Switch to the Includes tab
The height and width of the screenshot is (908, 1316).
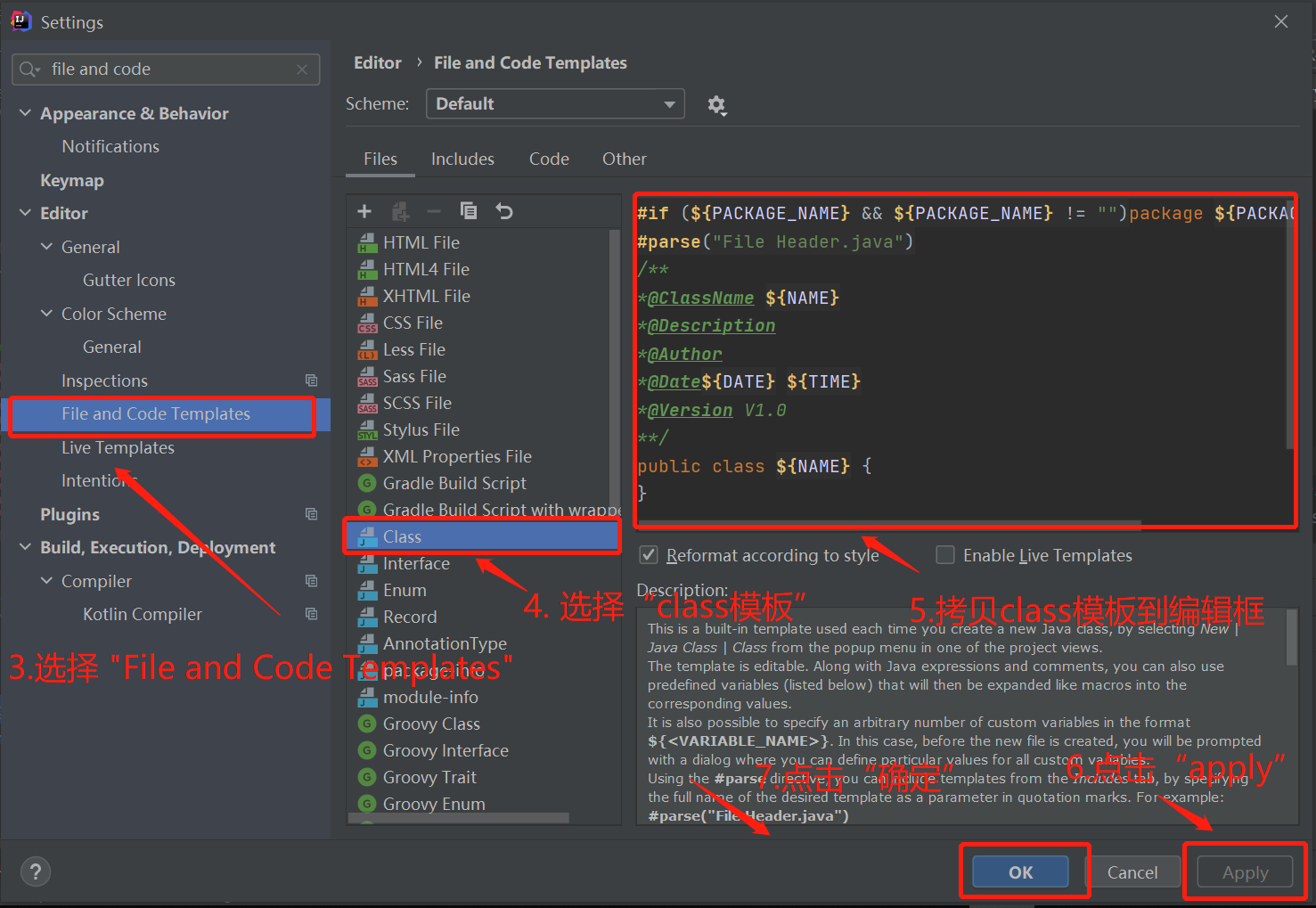pos(462,159)
